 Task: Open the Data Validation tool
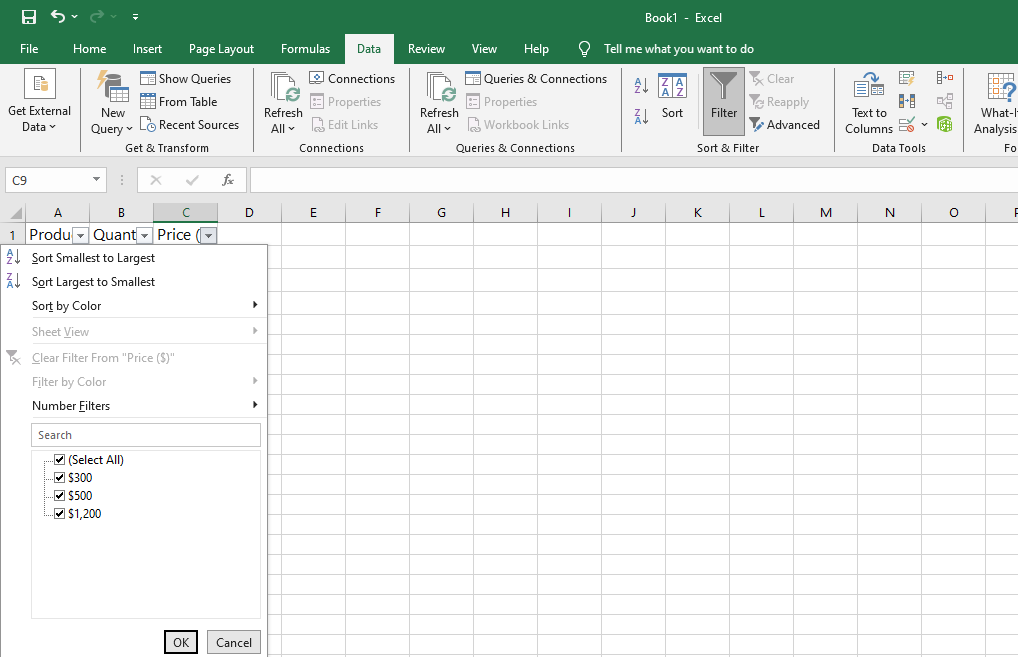tap(905, 124)
